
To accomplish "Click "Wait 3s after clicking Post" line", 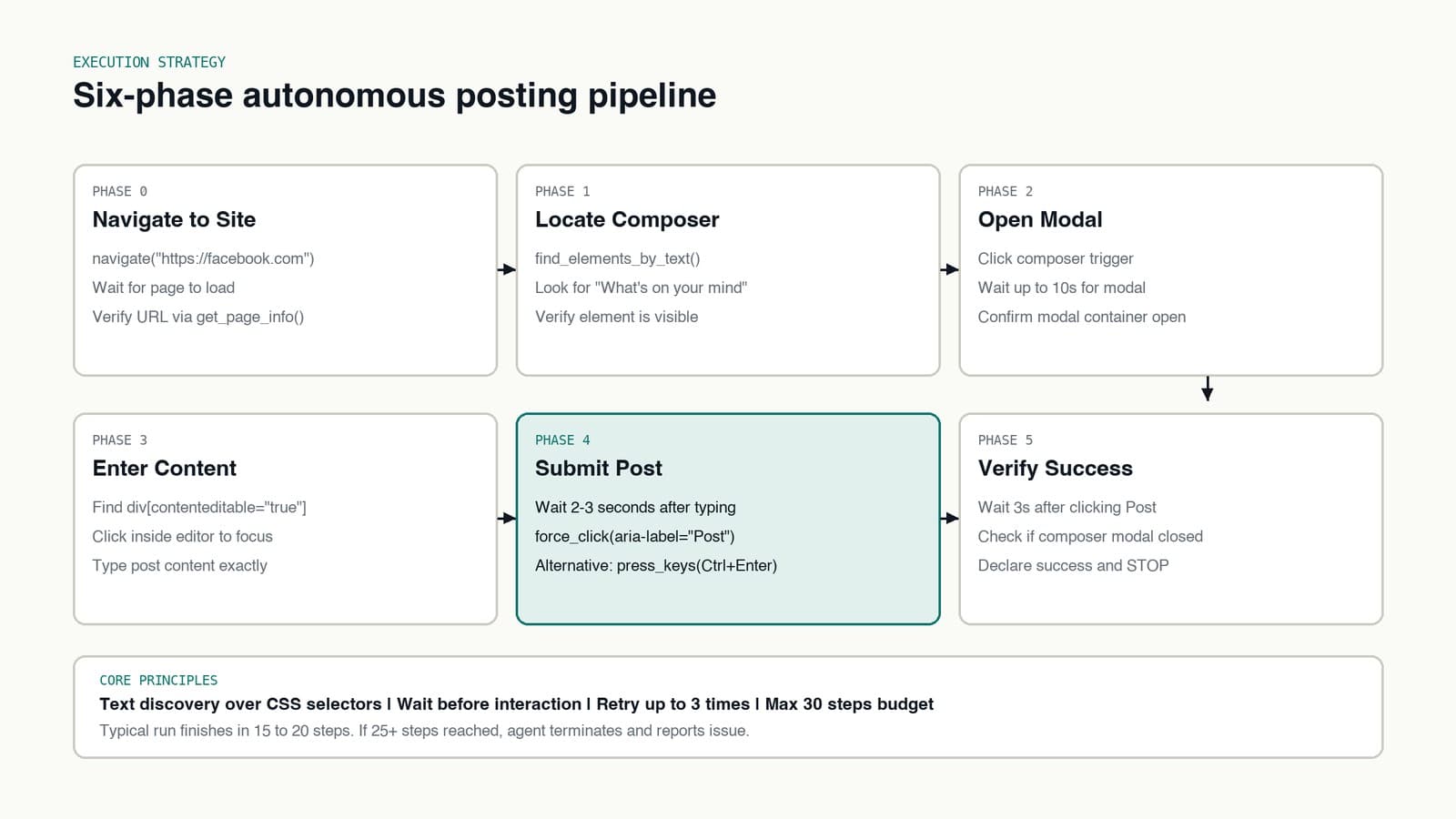I will [x=1067, y=507].
